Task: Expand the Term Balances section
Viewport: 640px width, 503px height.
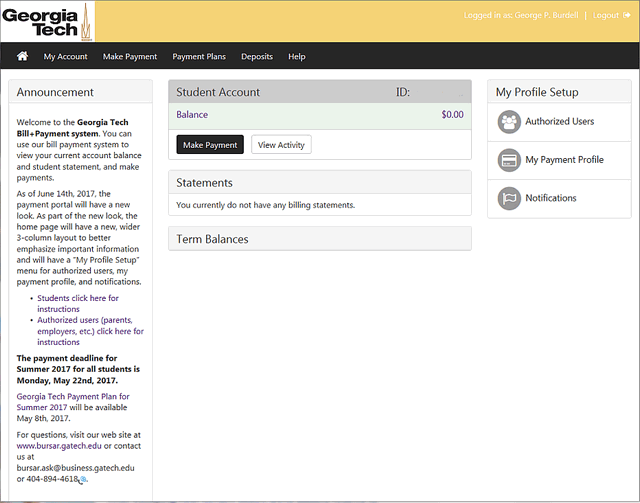Action: tap(320, 239)
